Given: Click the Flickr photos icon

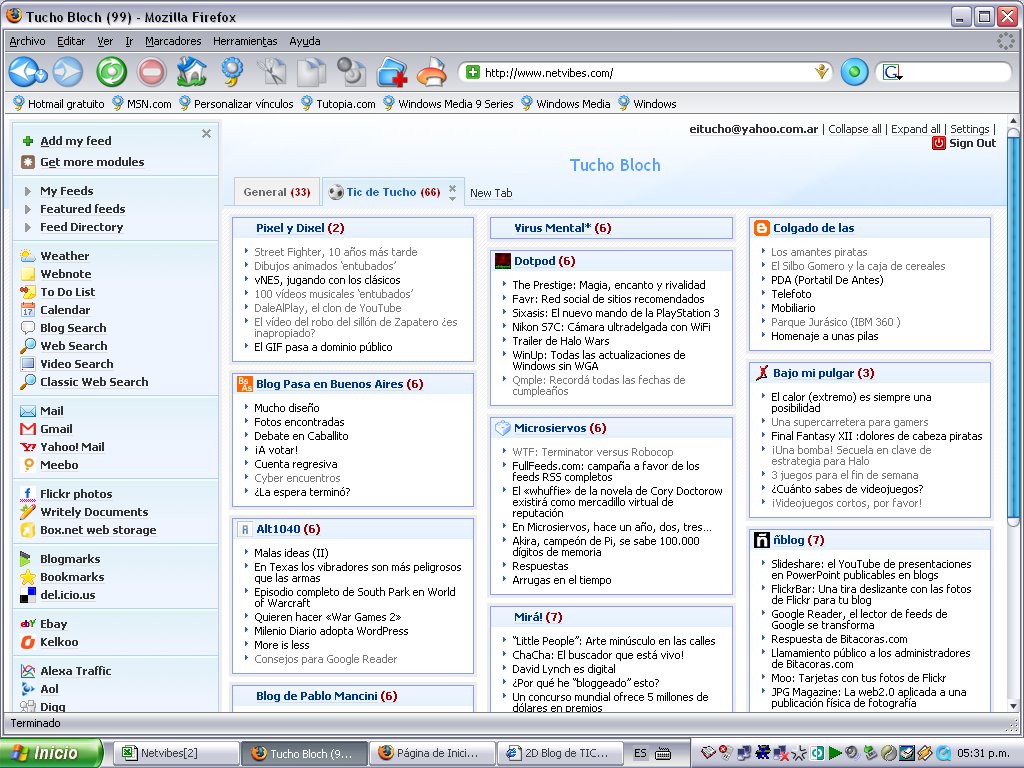Looking at the screenshot, I should pyautogui.click(x=27, y=494).
